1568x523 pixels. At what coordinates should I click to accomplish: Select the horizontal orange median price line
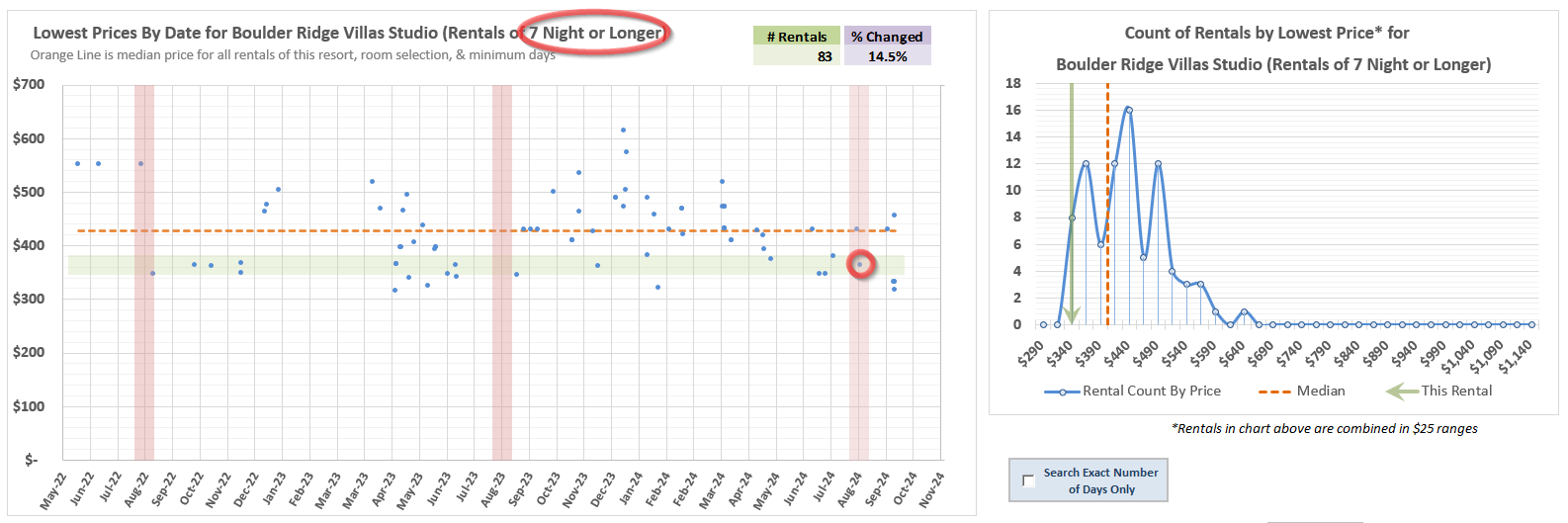point(297,231)
